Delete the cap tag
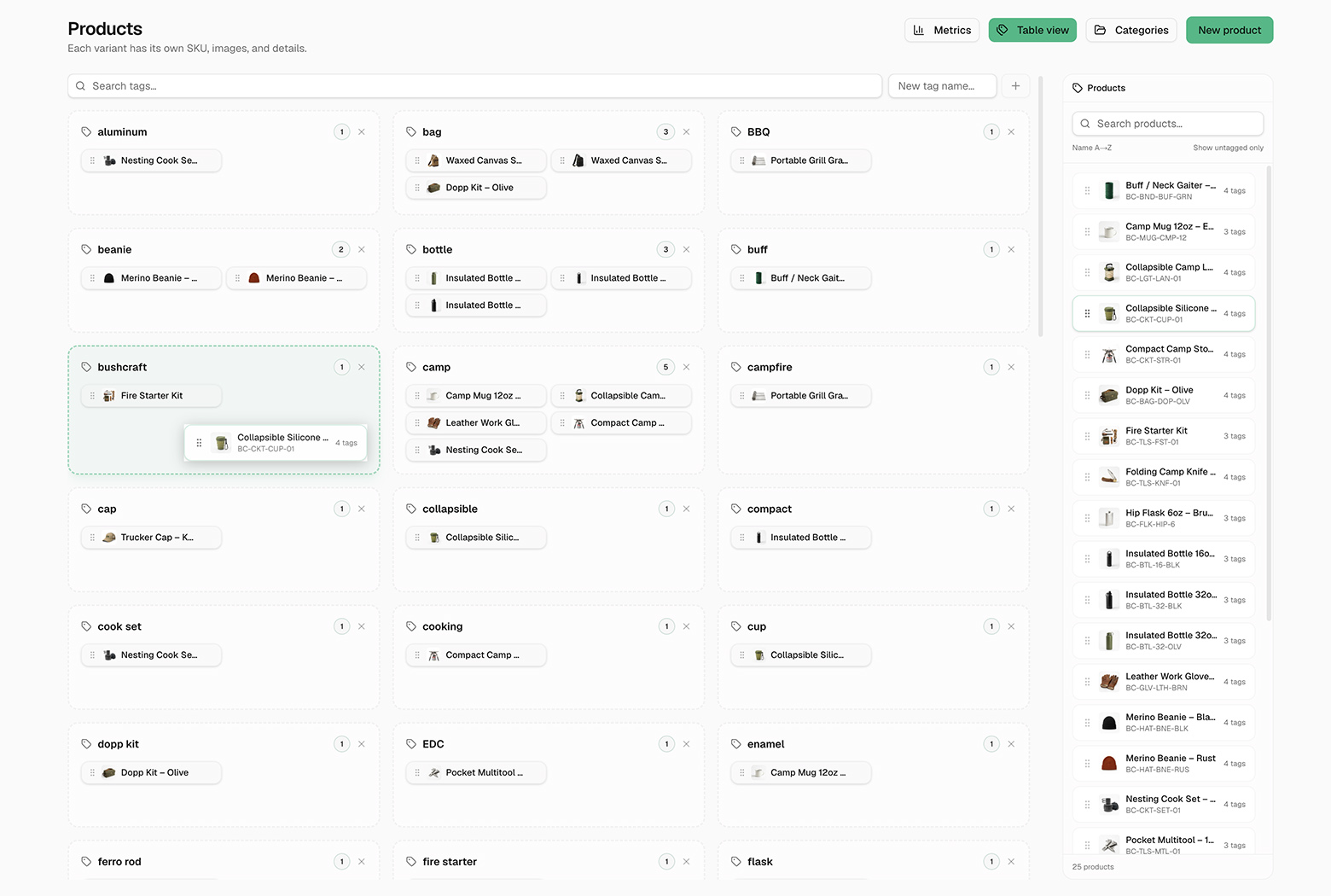This screenshot has width=1331, height=896. tap(362, 509)
